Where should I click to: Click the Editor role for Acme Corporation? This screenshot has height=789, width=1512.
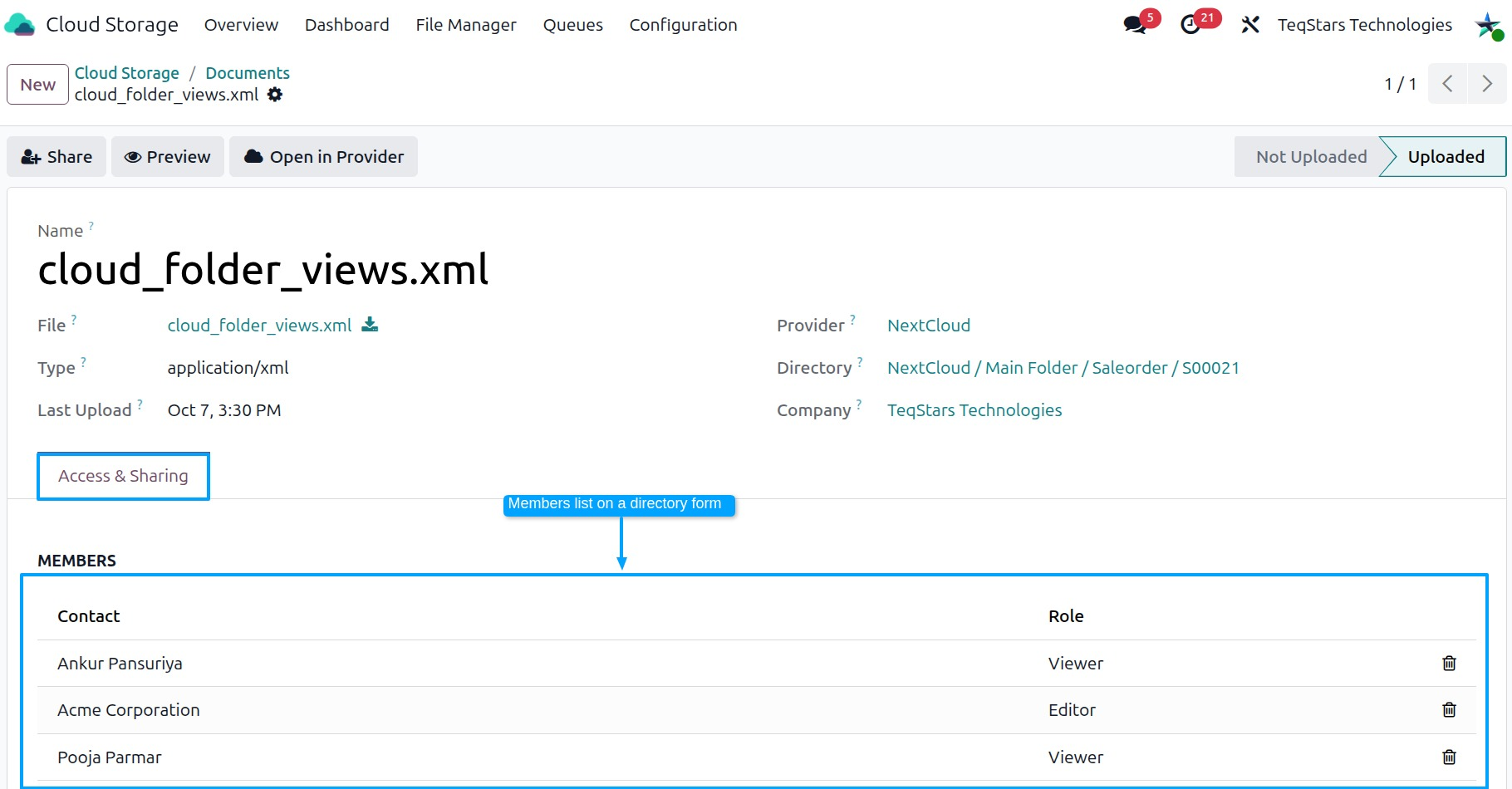[1072, 710]
